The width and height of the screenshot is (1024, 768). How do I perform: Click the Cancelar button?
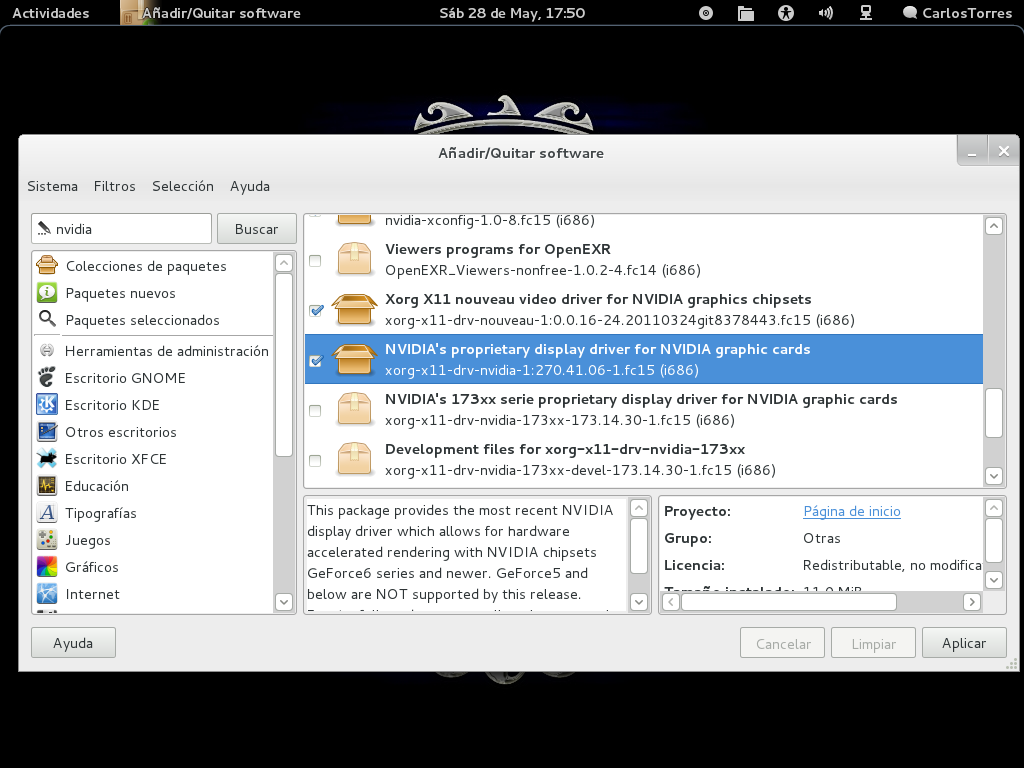[x=782, y=643]
